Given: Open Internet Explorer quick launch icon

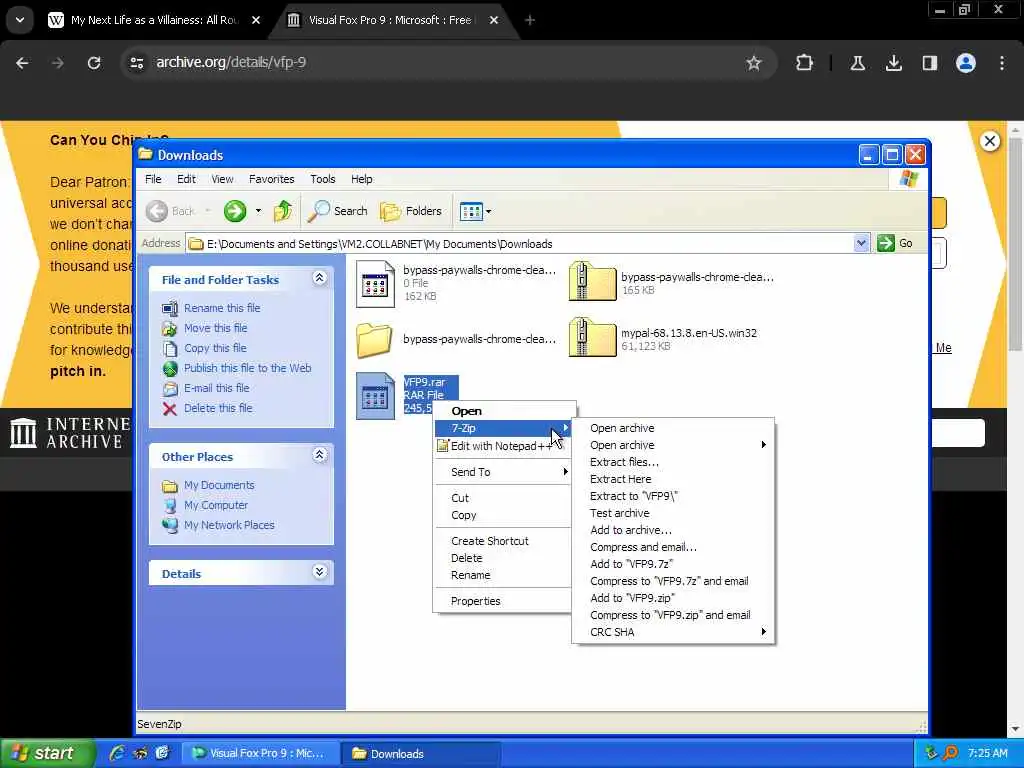Looking at the screenshot, I should point(117,754).
